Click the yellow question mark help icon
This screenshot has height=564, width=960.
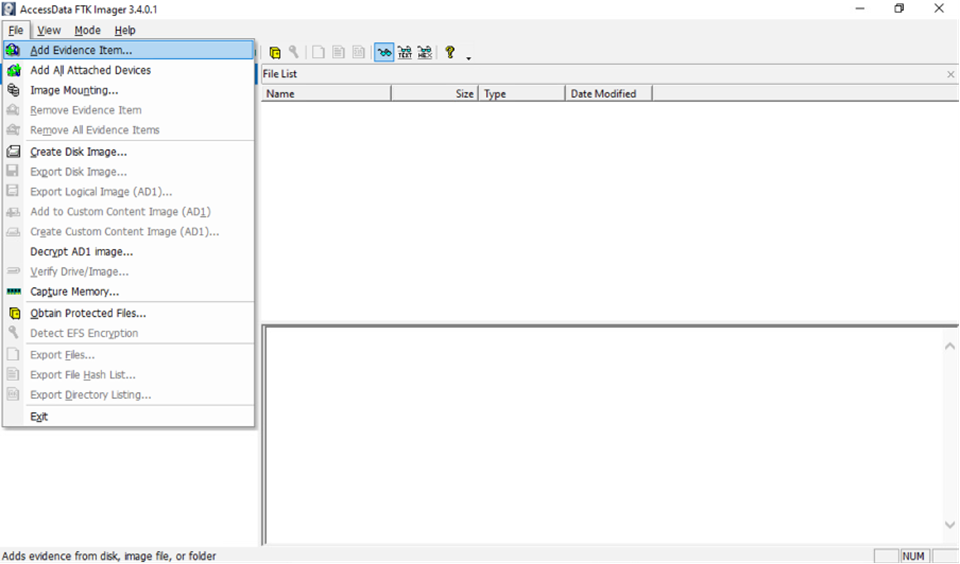pos(450,52)
